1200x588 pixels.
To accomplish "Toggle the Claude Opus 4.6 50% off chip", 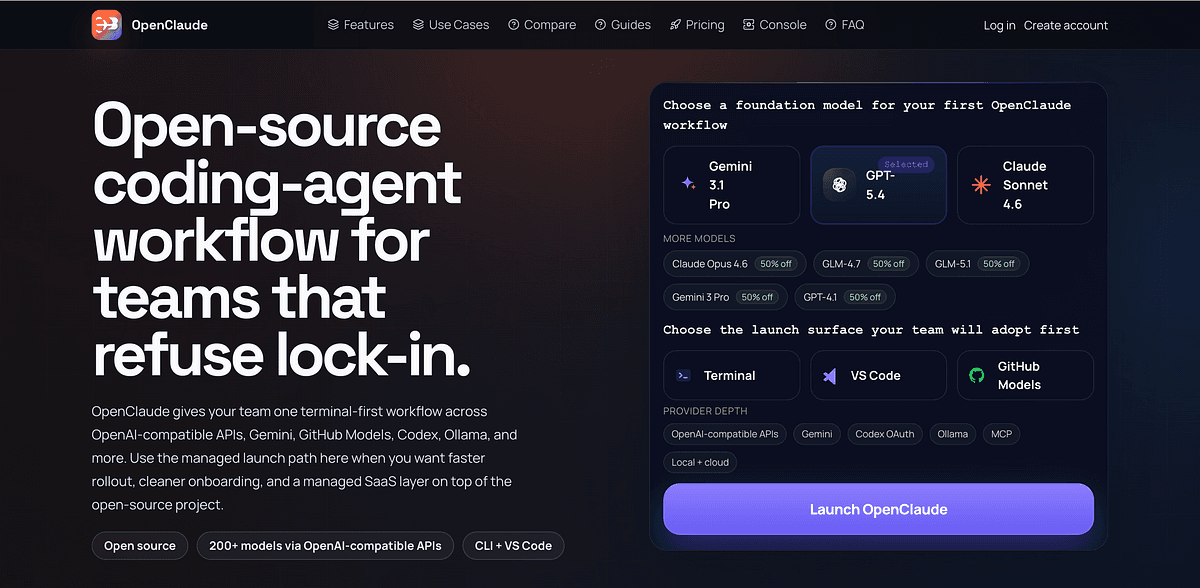I will tap(734, 263).
